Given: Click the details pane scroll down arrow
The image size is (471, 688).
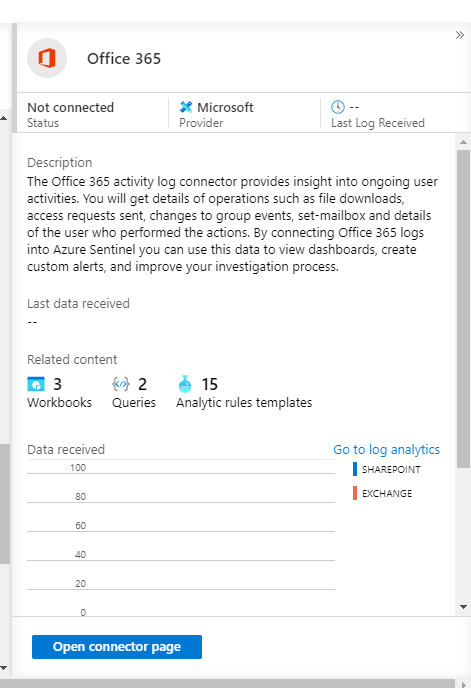Looking at the screenshot, I should coord(463,607).
